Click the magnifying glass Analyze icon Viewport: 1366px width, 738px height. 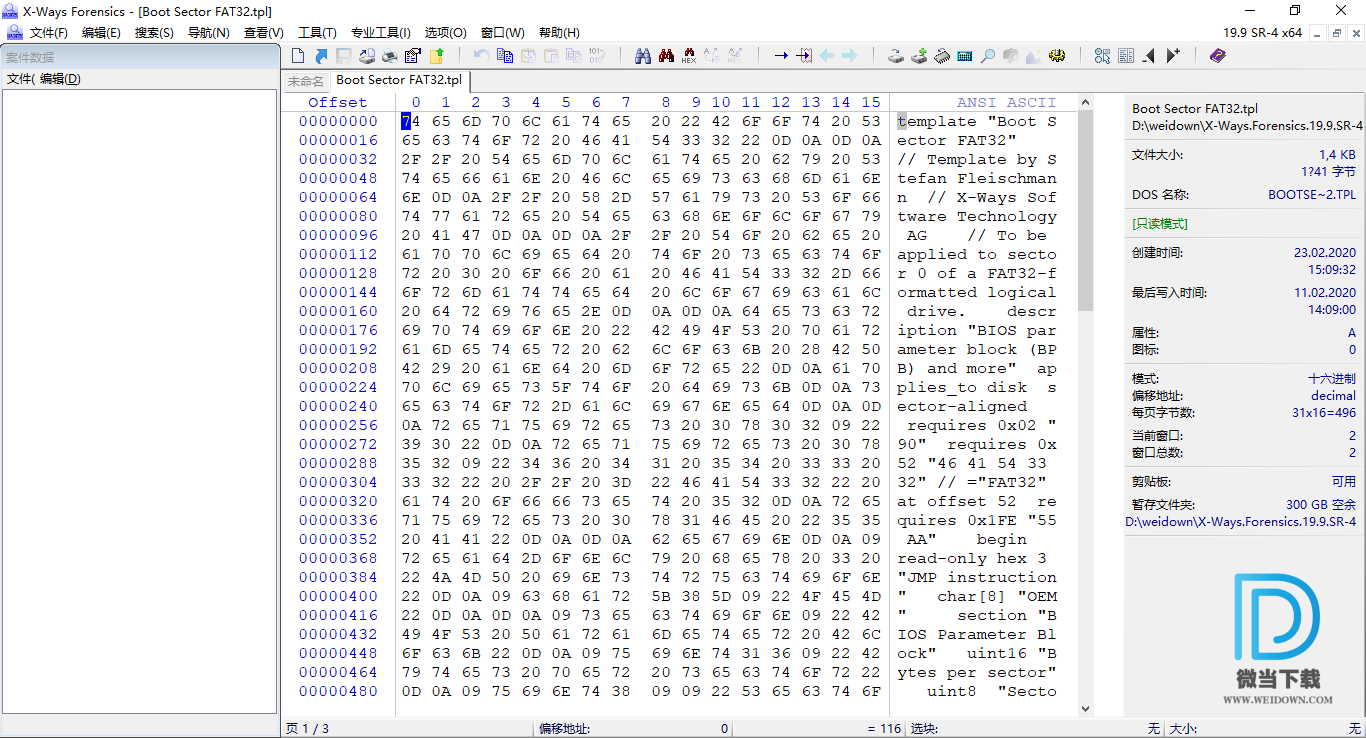988,56
